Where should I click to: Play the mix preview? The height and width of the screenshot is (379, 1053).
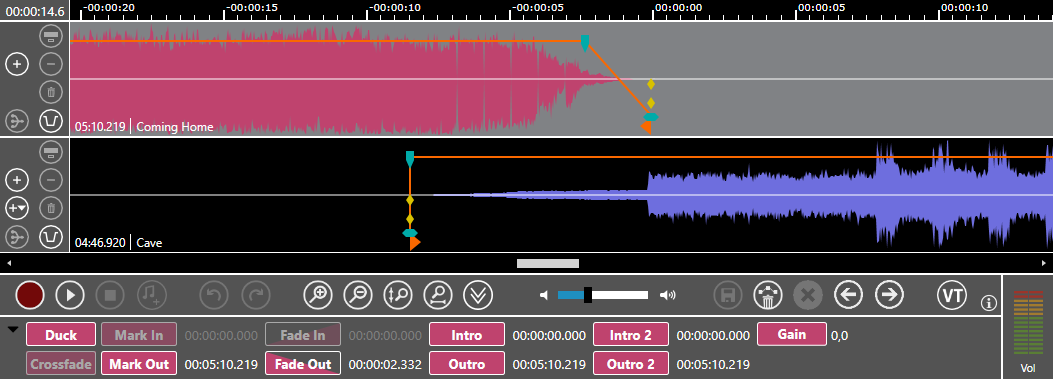click(70, 295)
